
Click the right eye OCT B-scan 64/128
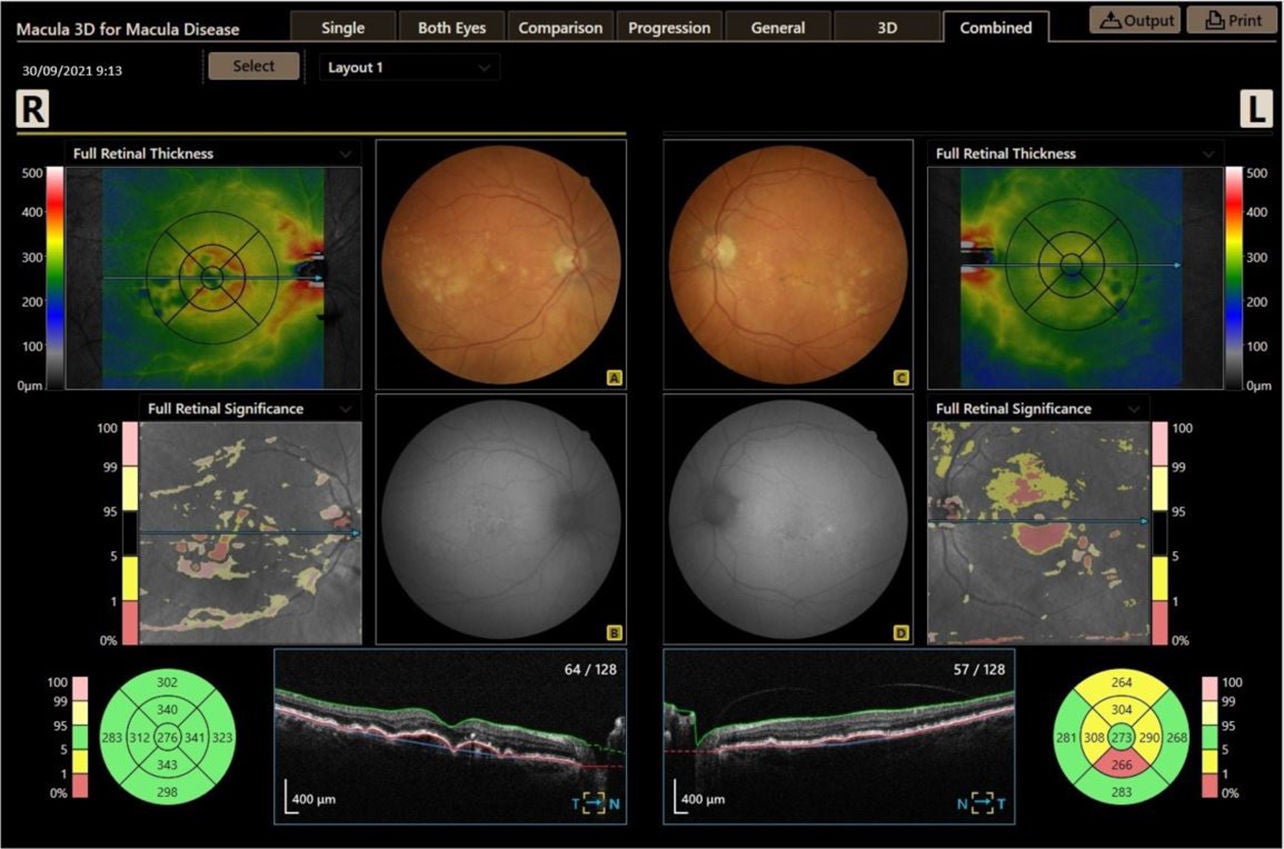coord(450,736)
